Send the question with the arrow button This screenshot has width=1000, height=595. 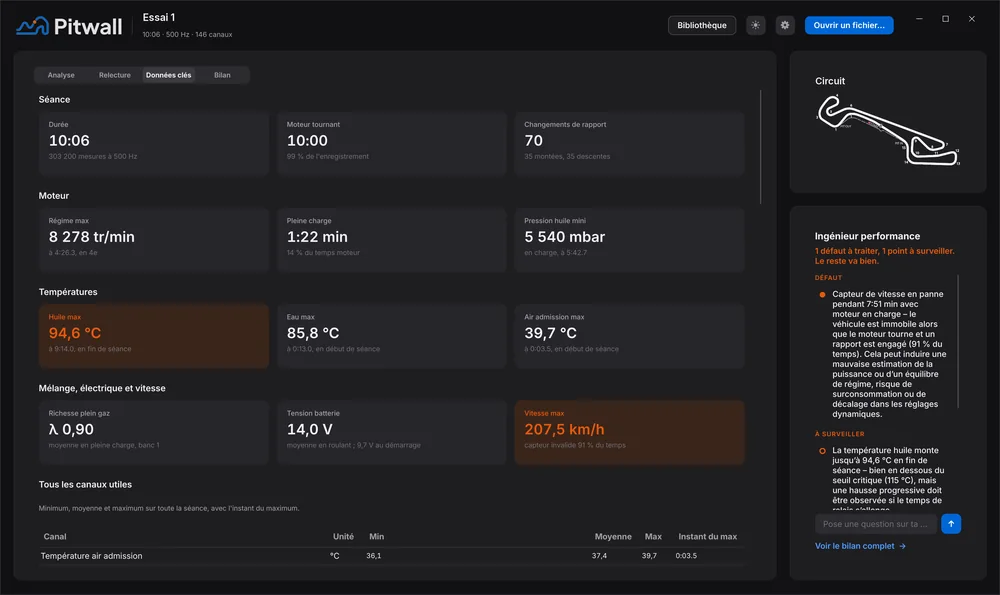pos(951,524)
